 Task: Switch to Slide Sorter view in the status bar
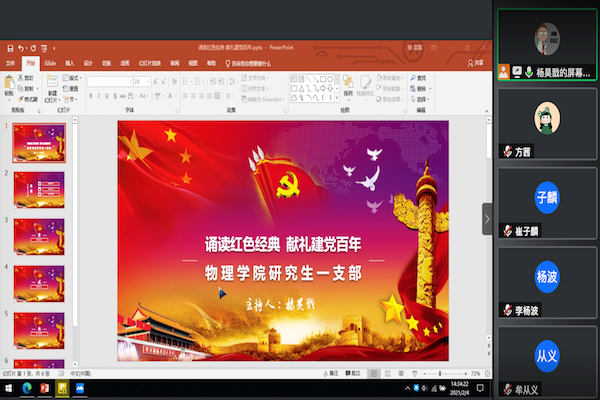pyautogui.click(x=386, y=374)
